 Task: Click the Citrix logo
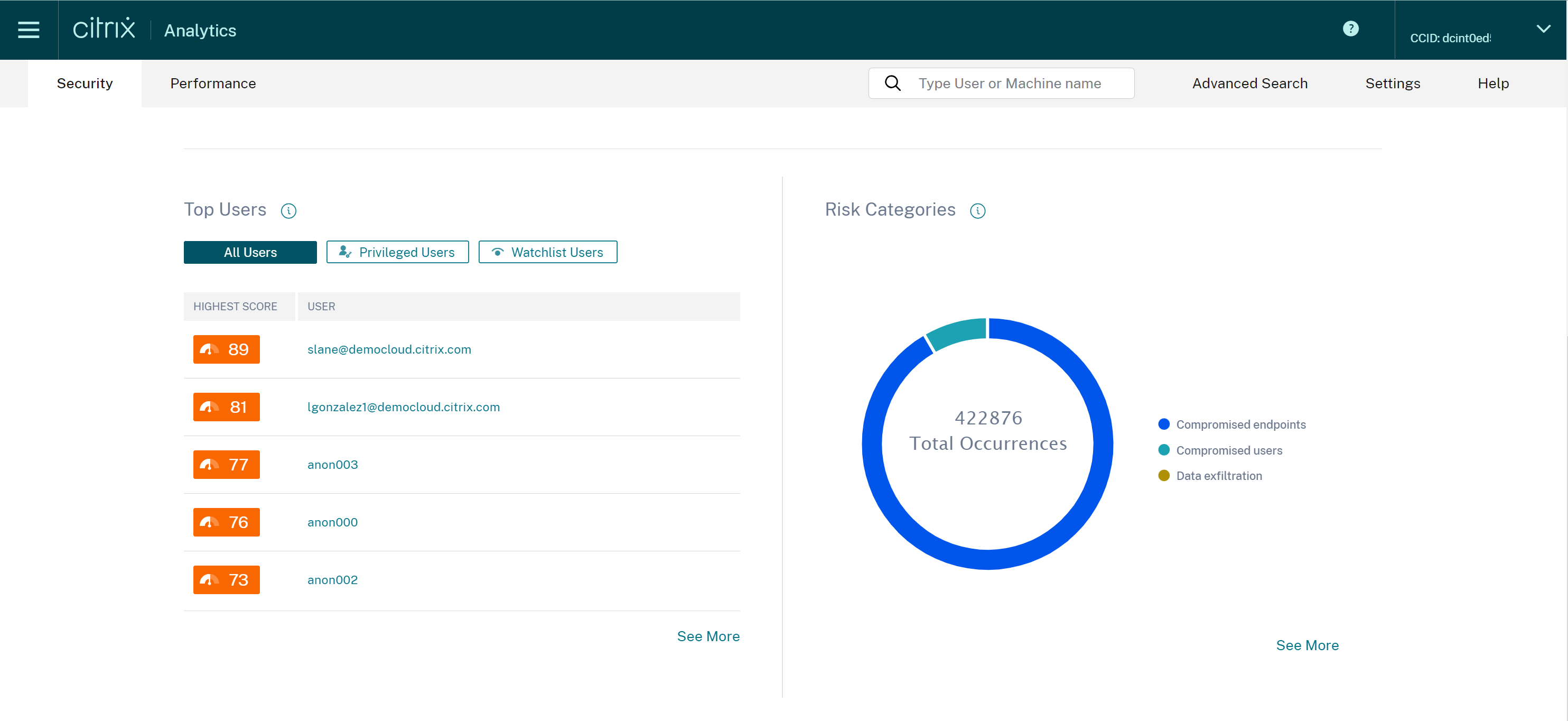(x=104, y=29)
